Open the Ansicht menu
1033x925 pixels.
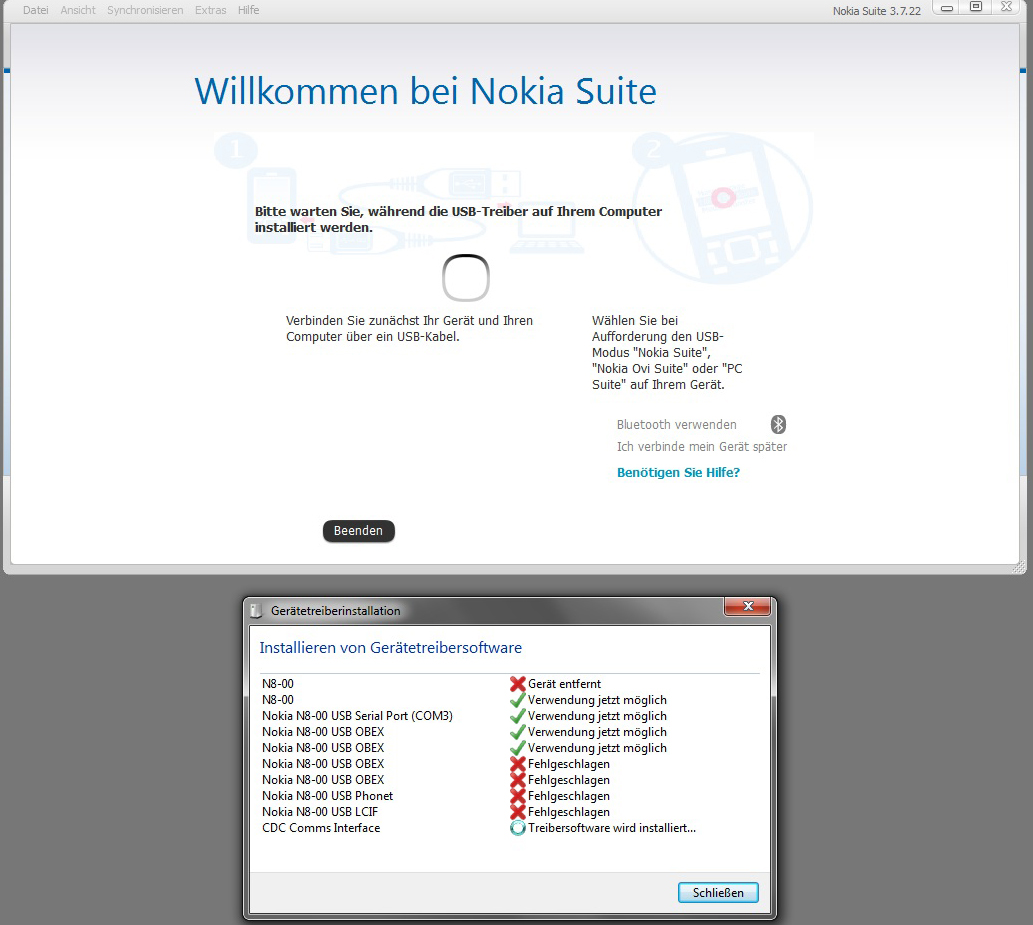[78, 10]
